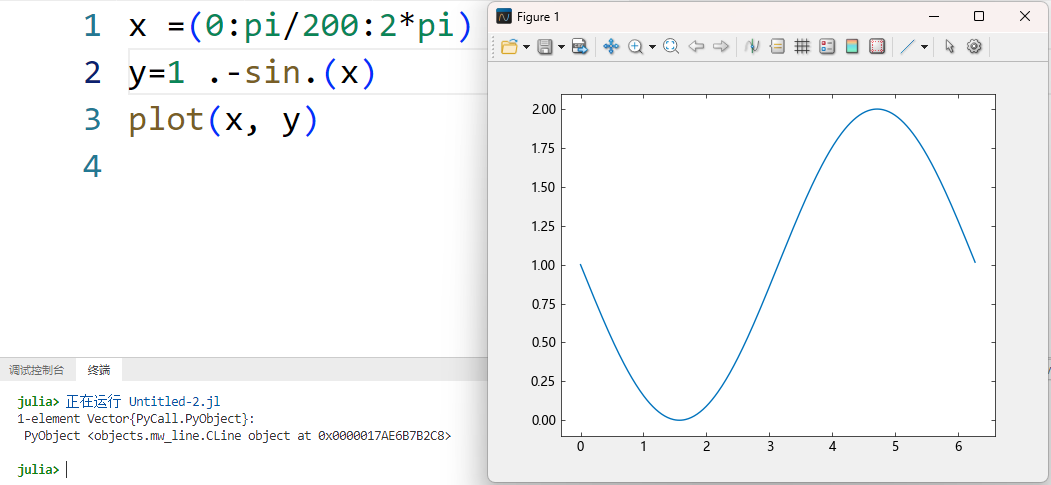Toggle the colorbar display
The image size is (1051, 485).
(852, 46)
